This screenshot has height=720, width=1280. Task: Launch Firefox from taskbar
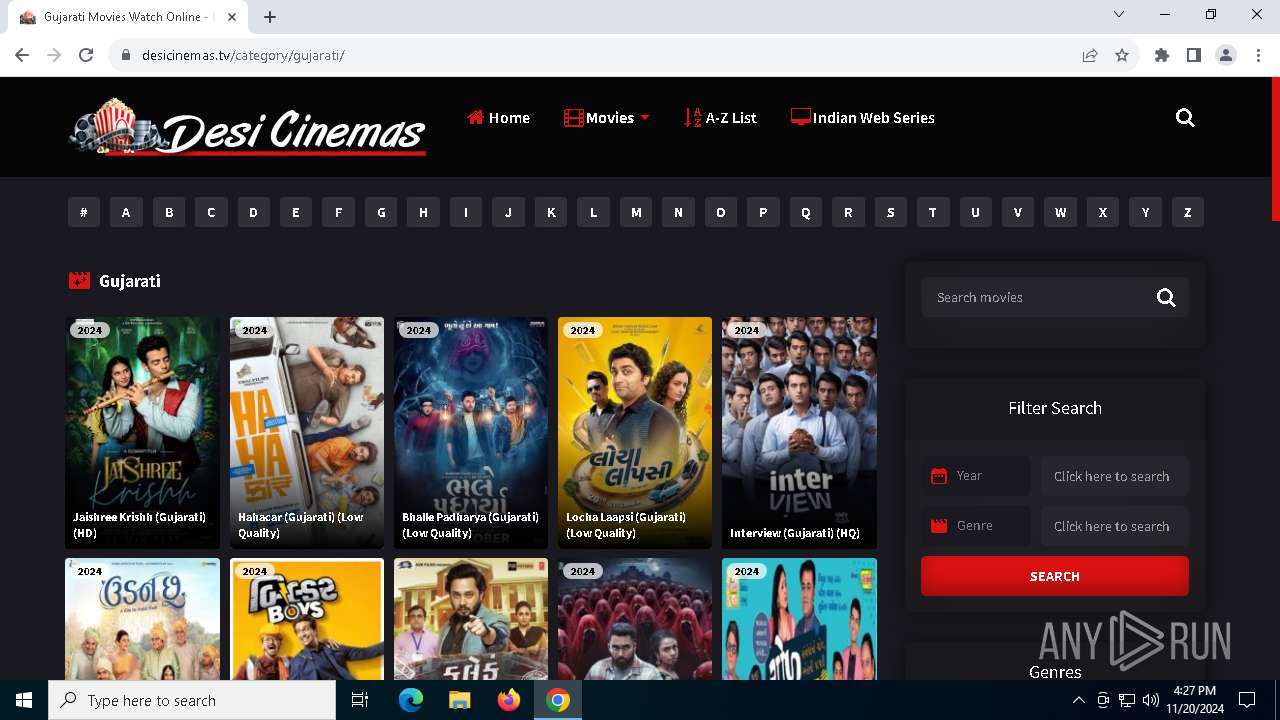tap(509, 700)
